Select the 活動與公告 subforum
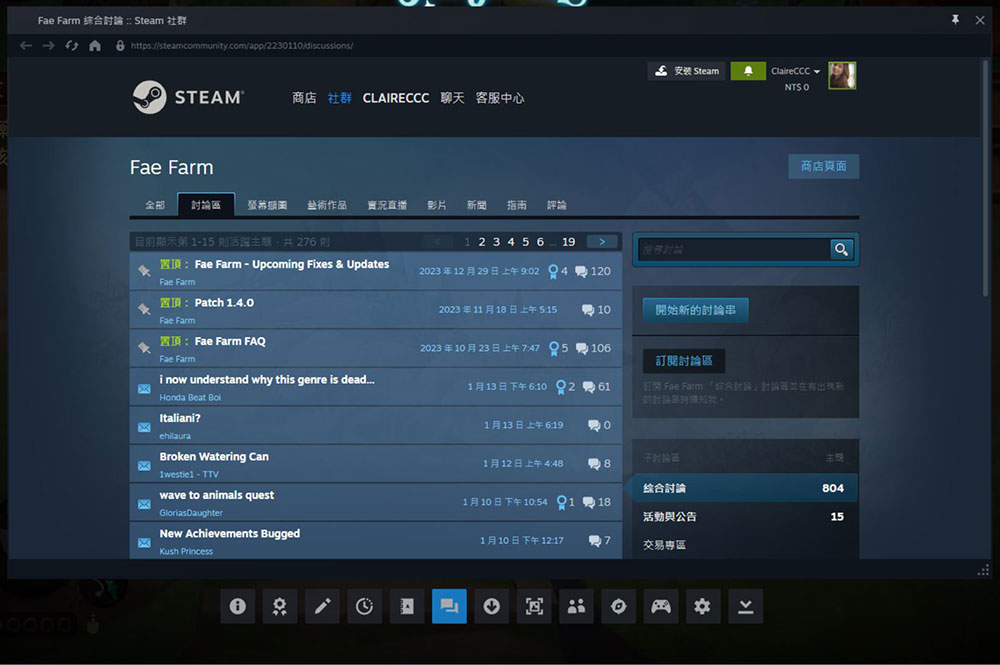 coord(744,516)
